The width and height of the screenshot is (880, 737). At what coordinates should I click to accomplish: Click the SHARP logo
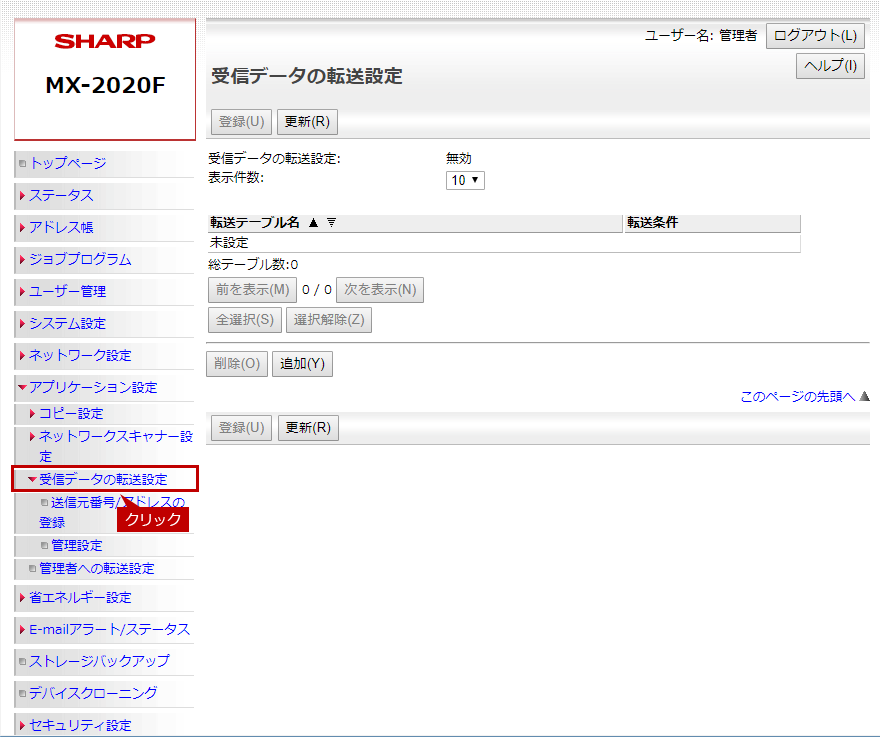[x=105, y=41]
